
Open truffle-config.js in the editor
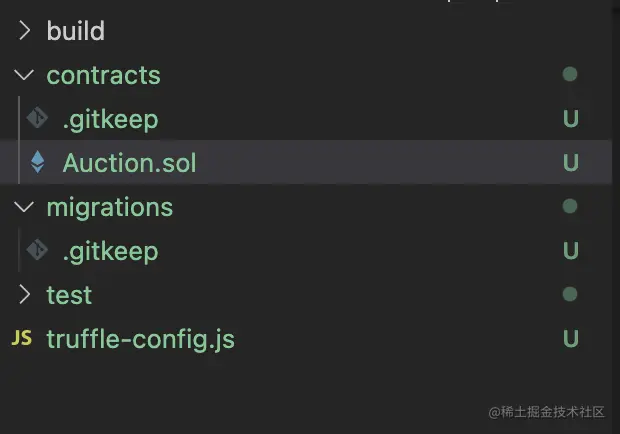coord(140,339)
